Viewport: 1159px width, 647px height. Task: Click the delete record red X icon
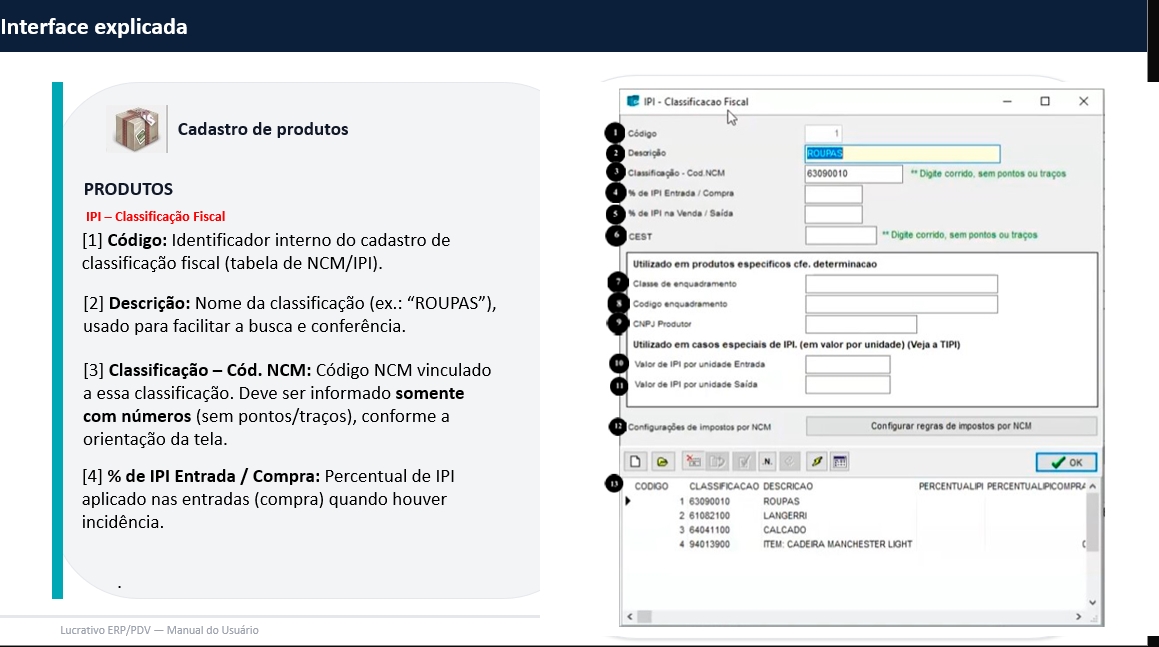point(692,462)
